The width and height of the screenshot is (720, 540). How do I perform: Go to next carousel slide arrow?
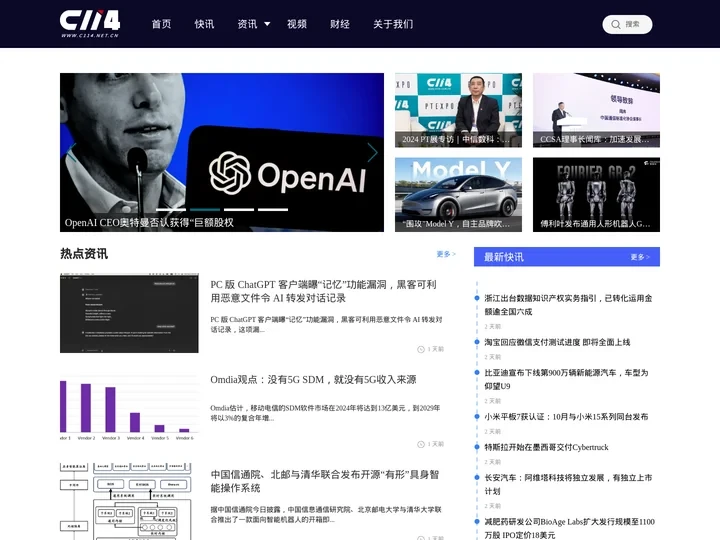[372, 152]
